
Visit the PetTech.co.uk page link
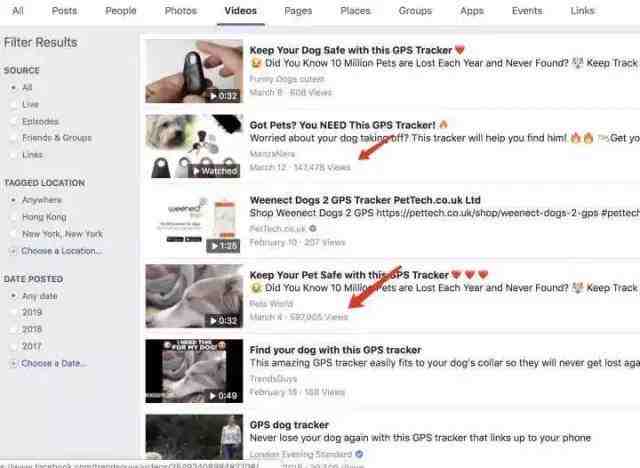[x=278, y=228]
